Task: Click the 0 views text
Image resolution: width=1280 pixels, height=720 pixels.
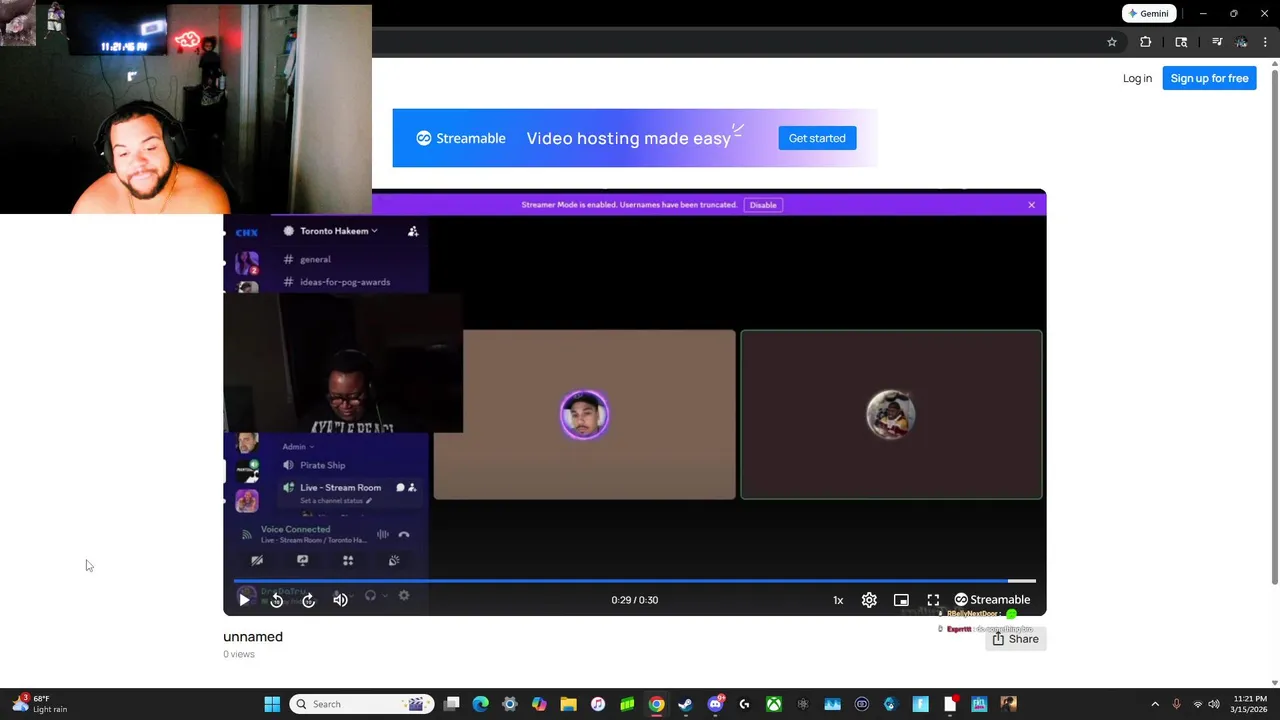Action: pyautogui.click(x=239, y=654)
